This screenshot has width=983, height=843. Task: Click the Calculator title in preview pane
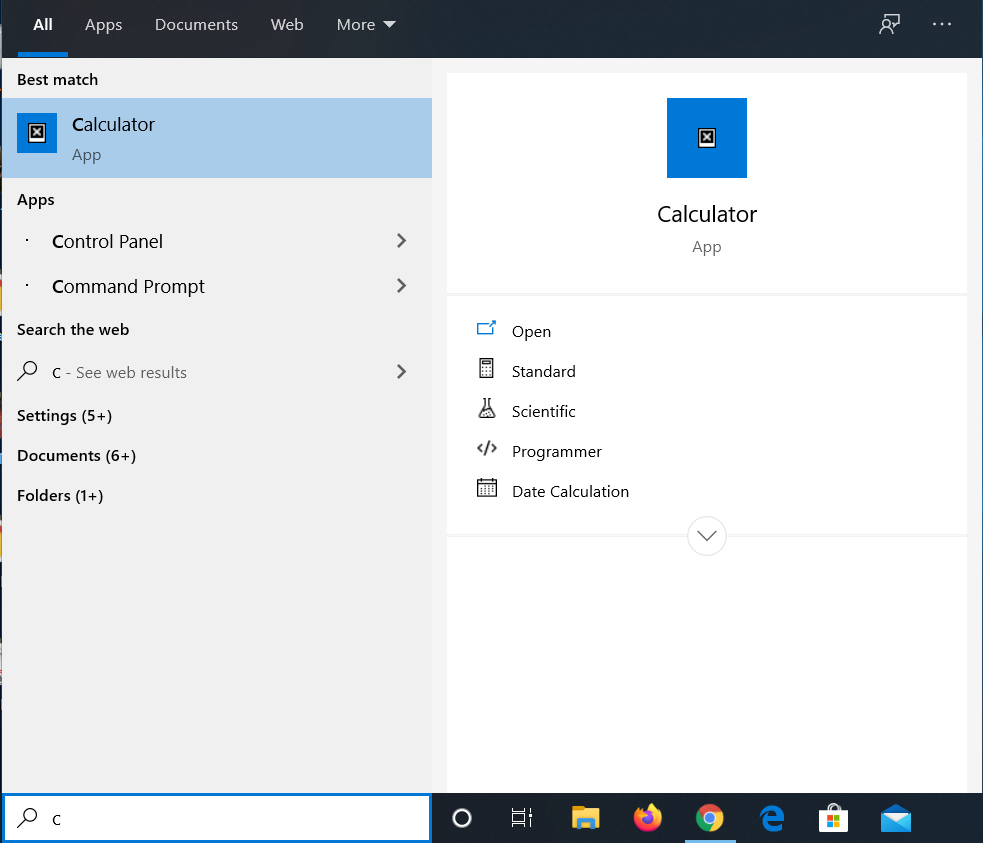pos(707,214)
